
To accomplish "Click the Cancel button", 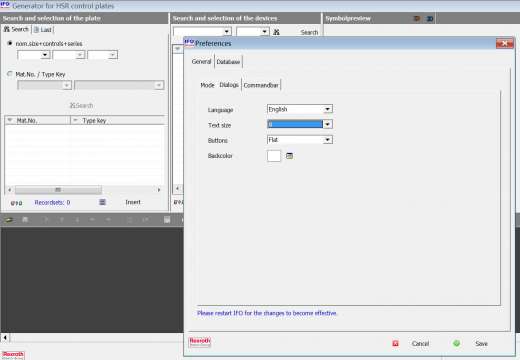I will pos(420,343).
